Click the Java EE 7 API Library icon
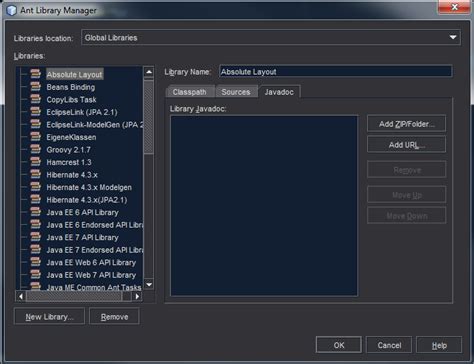This screenshot has height=364, width=474. (x=35, y=237)
